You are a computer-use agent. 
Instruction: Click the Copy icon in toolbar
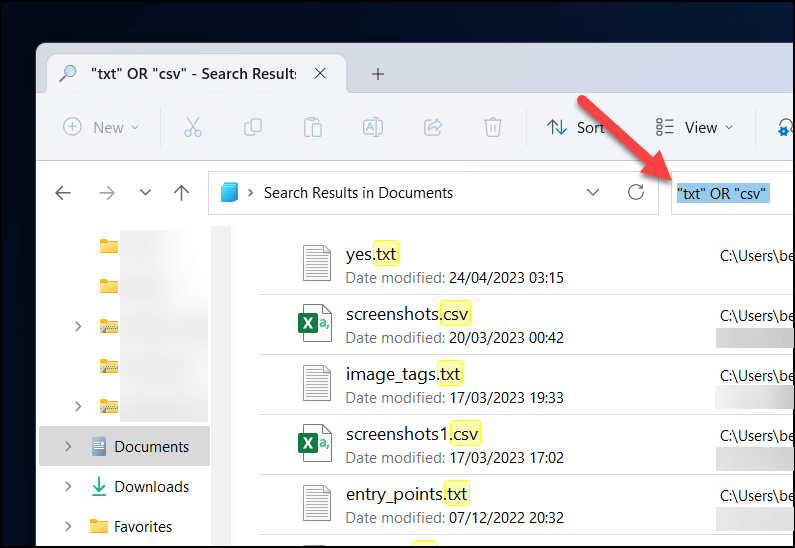click(253, 127)
